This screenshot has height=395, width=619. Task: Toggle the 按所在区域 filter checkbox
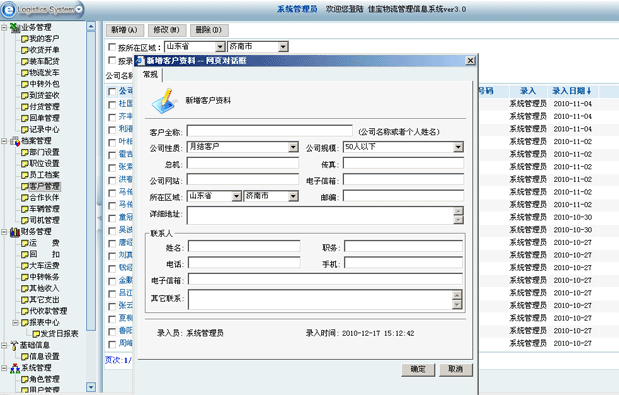click(x=112, y=47)
